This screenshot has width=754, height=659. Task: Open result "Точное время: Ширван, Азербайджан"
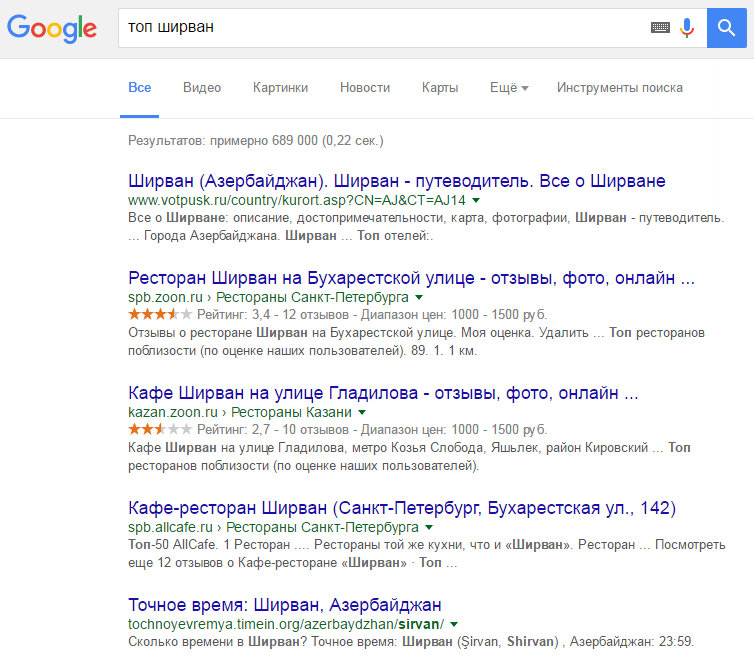(x=285, y=605)
